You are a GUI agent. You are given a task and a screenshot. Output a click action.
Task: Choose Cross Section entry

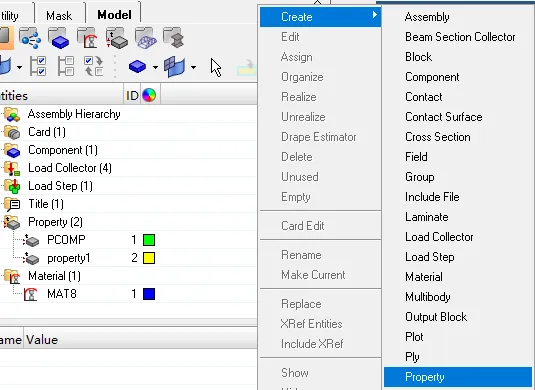click(x=437, y=137)
